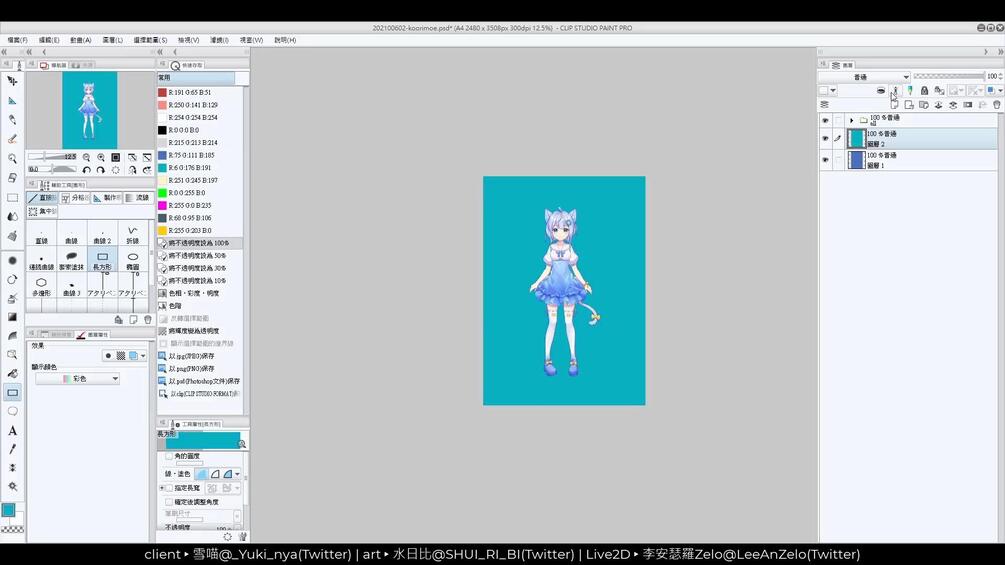Pick swatch R:191 G:65 B:51

pyautogui.click(x=162, y=92)
